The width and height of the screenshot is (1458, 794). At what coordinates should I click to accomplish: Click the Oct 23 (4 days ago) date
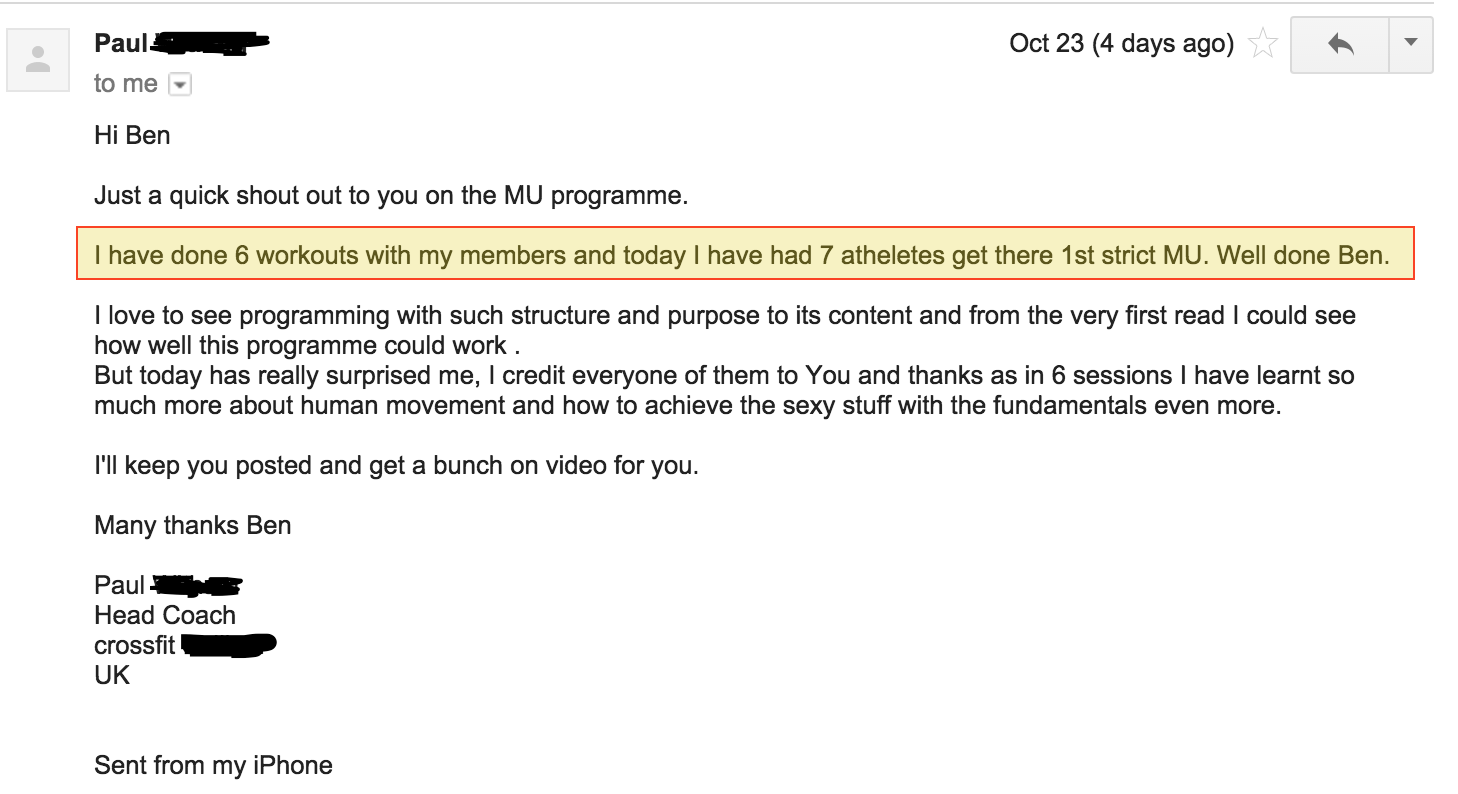pos(1121,44)
